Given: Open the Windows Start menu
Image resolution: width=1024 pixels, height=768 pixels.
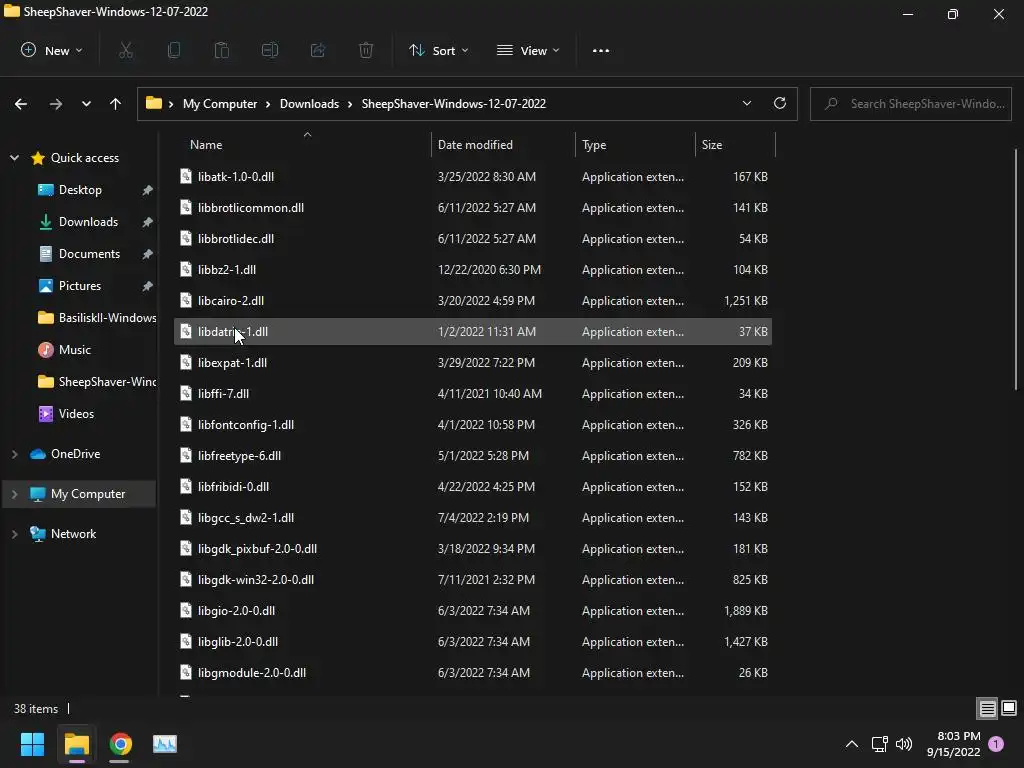Looking at the screenshot, I should [x=33, y=744].
